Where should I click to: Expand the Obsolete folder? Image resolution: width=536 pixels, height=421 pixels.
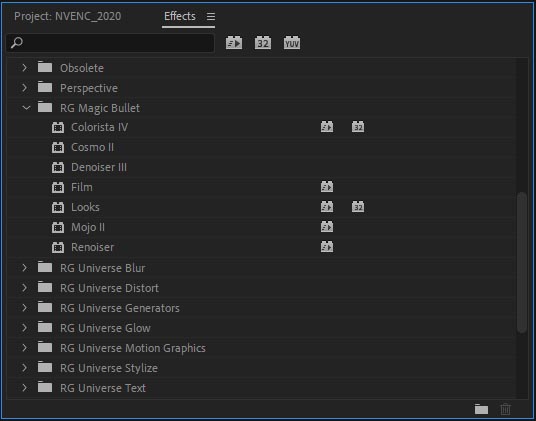pos(25,68)
